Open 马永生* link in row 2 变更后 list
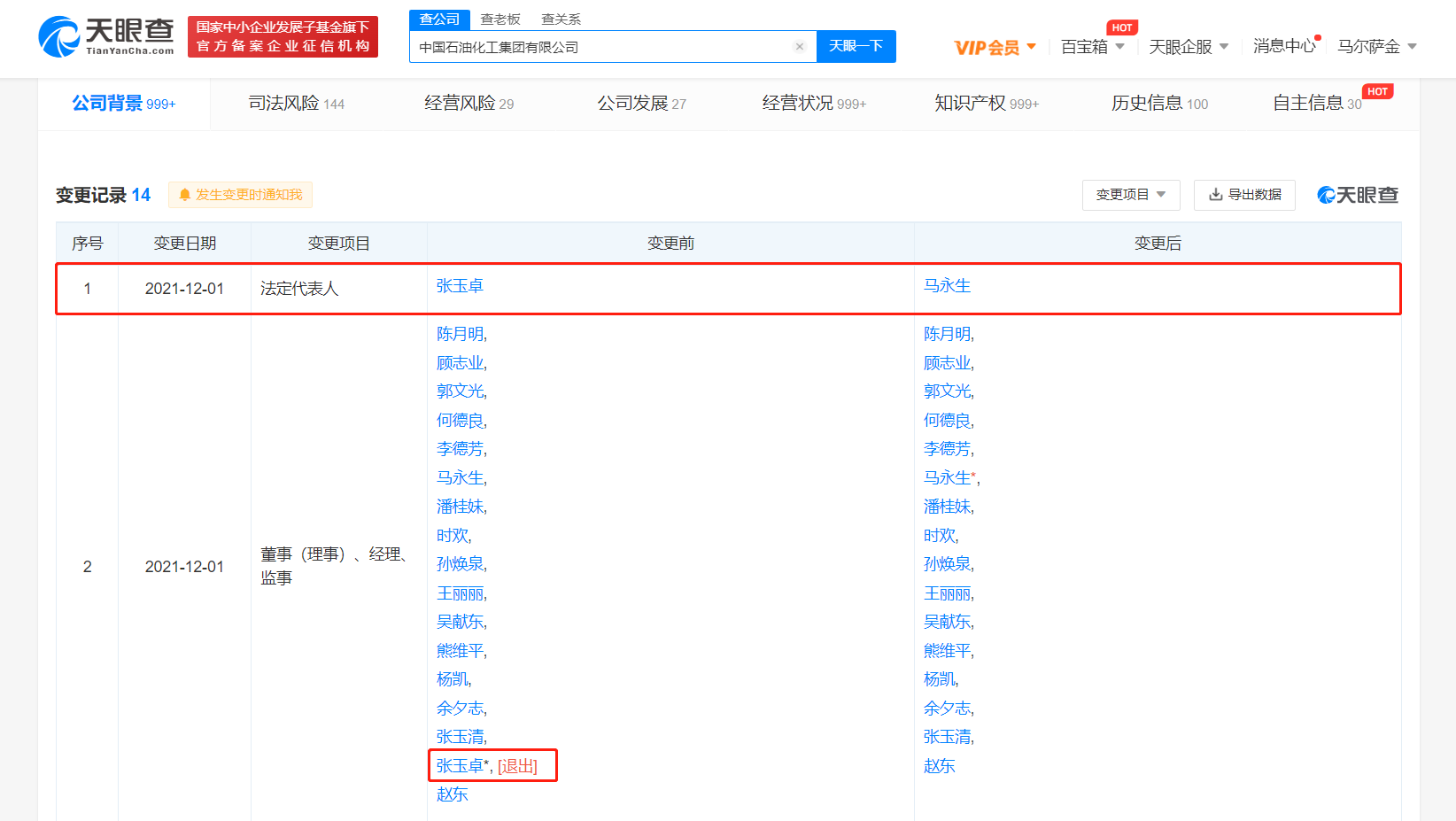Image resolution: width=1456 pixels, height=821 pixels. 951,478
